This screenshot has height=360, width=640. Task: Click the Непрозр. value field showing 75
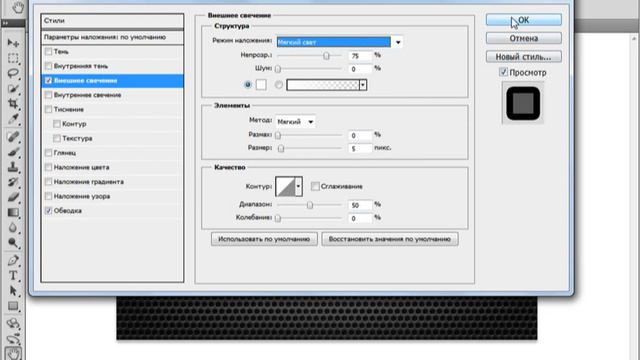click(x=360, y=56)
